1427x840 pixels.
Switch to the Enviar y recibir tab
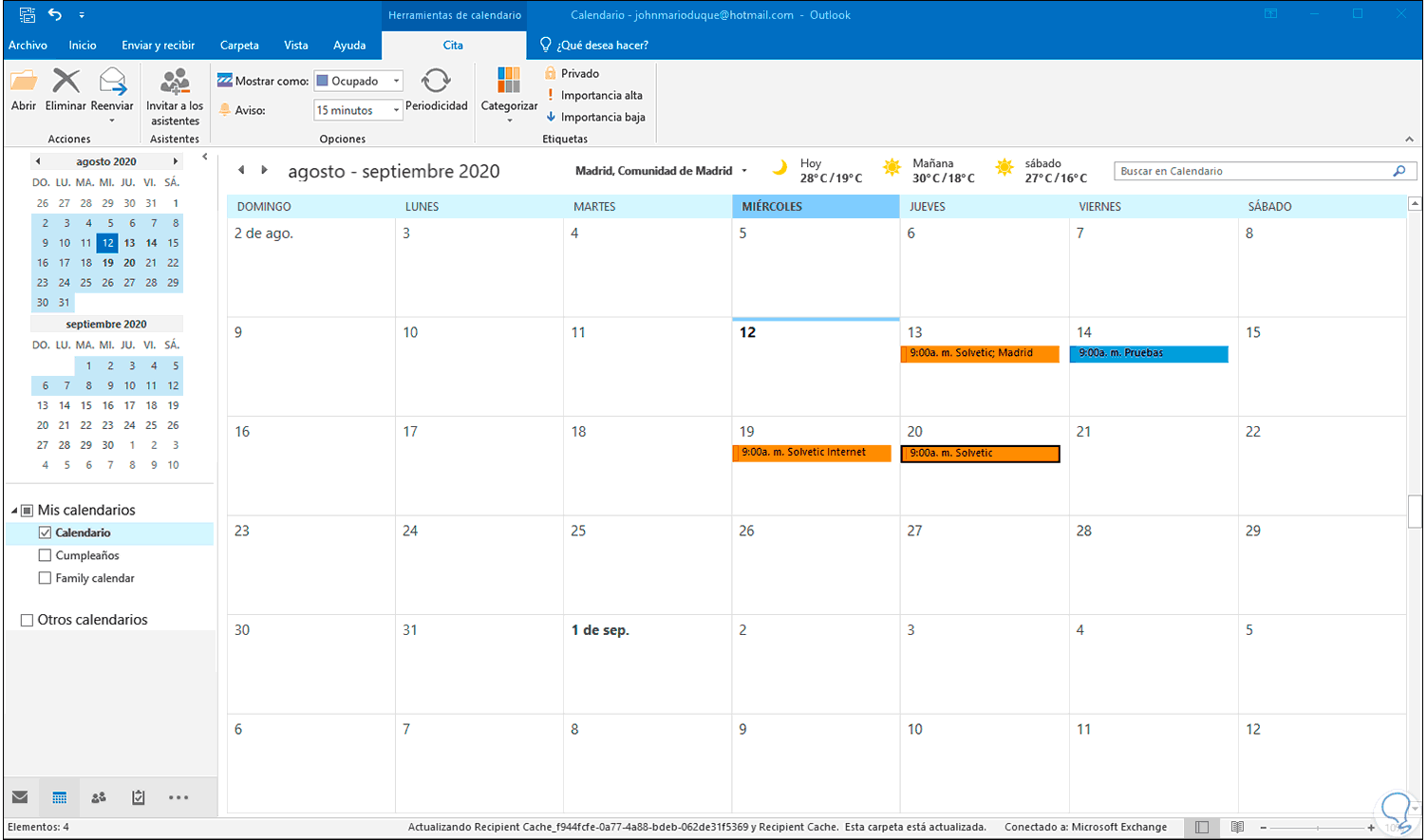159,45
